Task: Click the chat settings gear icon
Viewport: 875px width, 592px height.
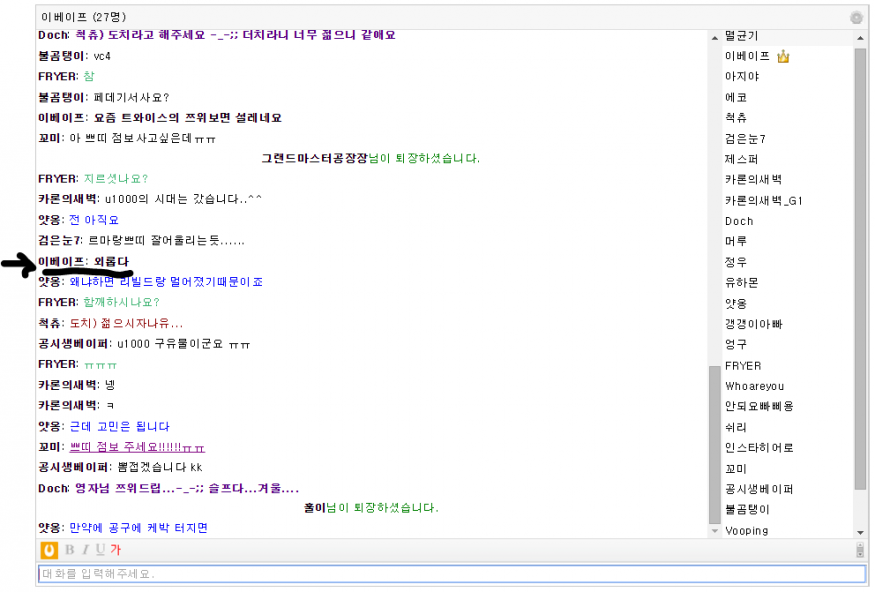Action: [x=856, y=17]
